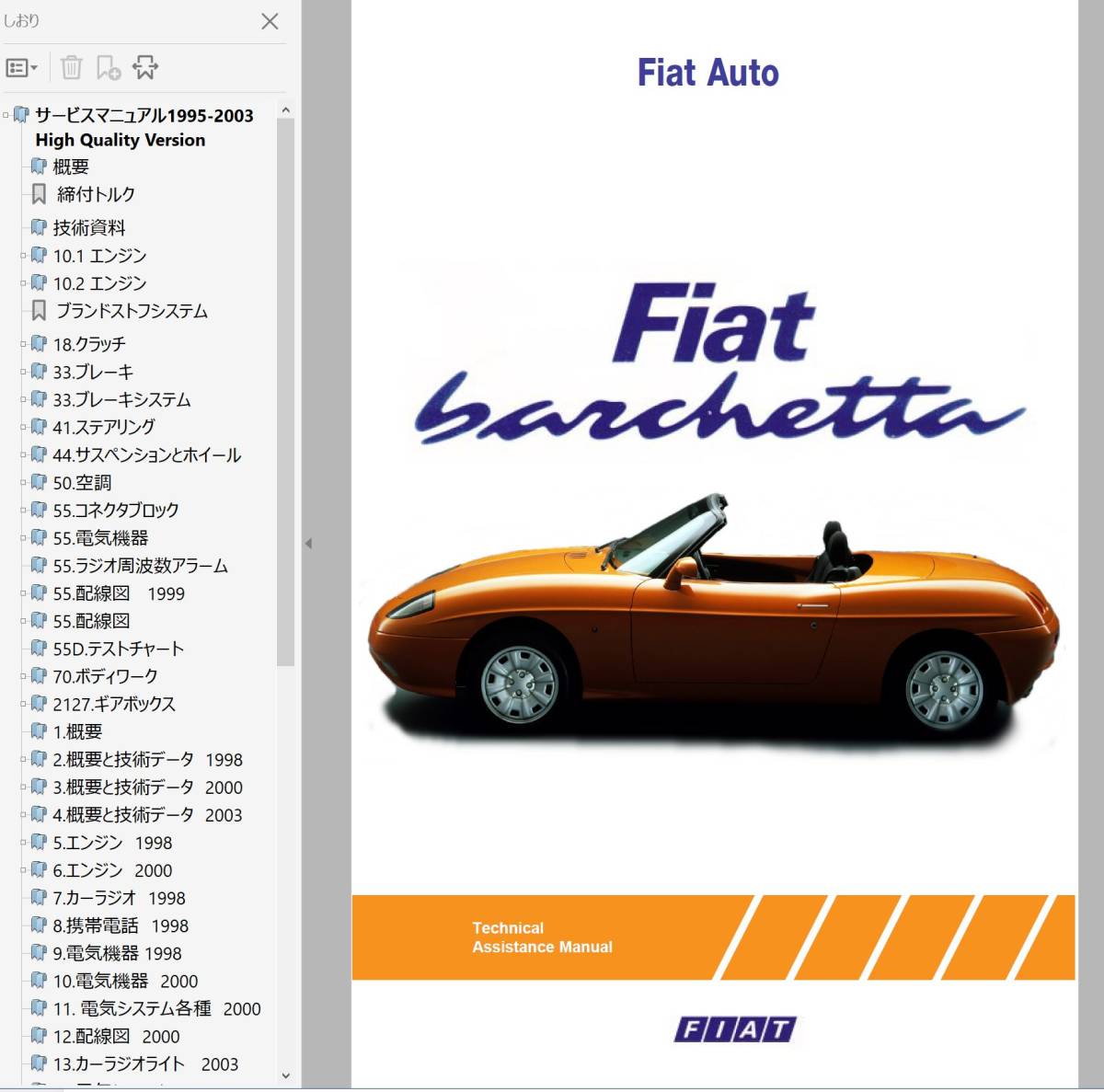Screen dimensions: 1104x1092
Task: Click the bookmark panel scrollbar thumb
Action: pyautogui.click(x=285, y=393)
